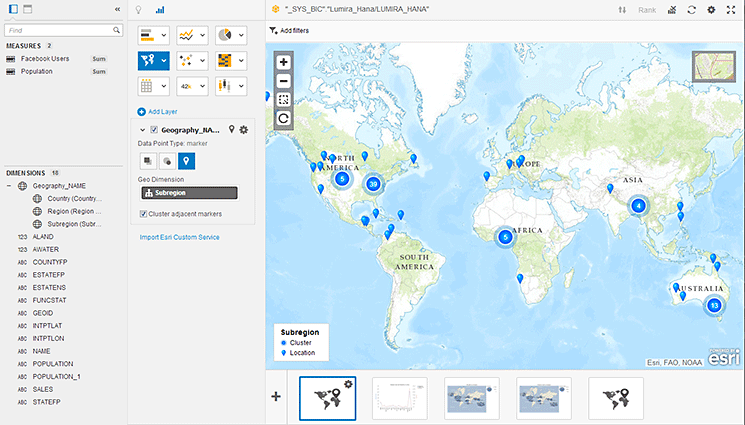Screen dimensions: 745x425
Task: Select the heat map icon
Action: click(224, 60)
